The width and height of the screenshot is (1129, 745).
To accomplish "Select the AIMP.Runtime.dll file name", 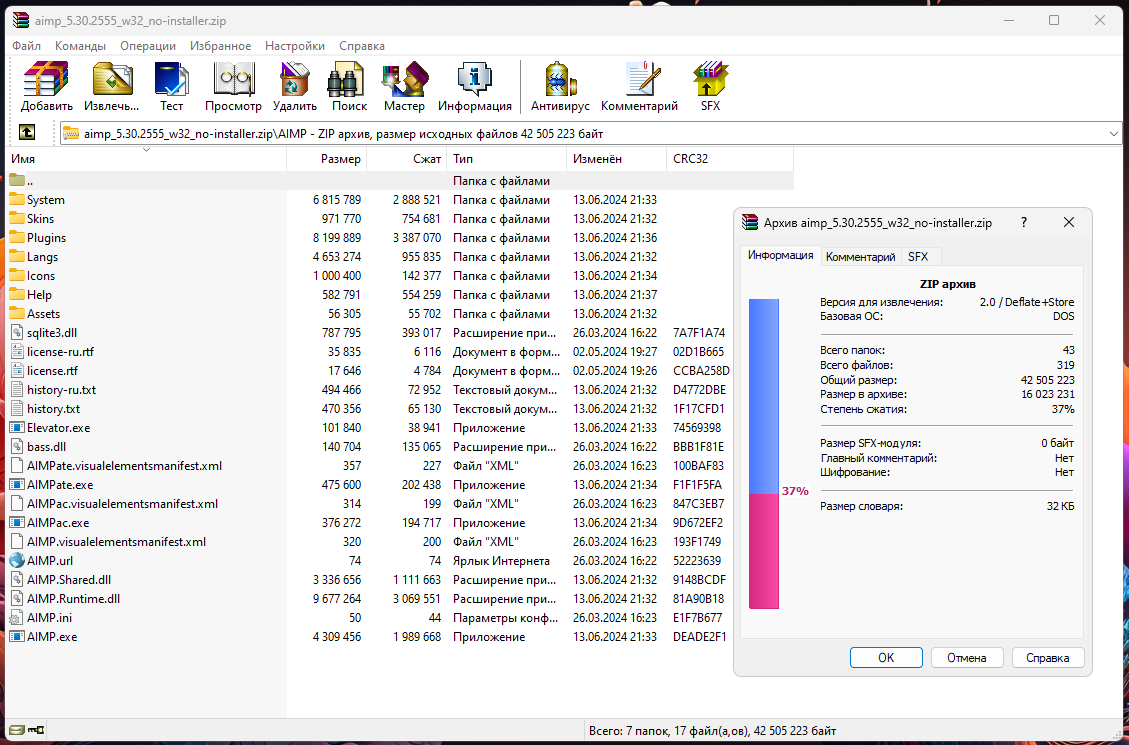I will coord(73,598).
